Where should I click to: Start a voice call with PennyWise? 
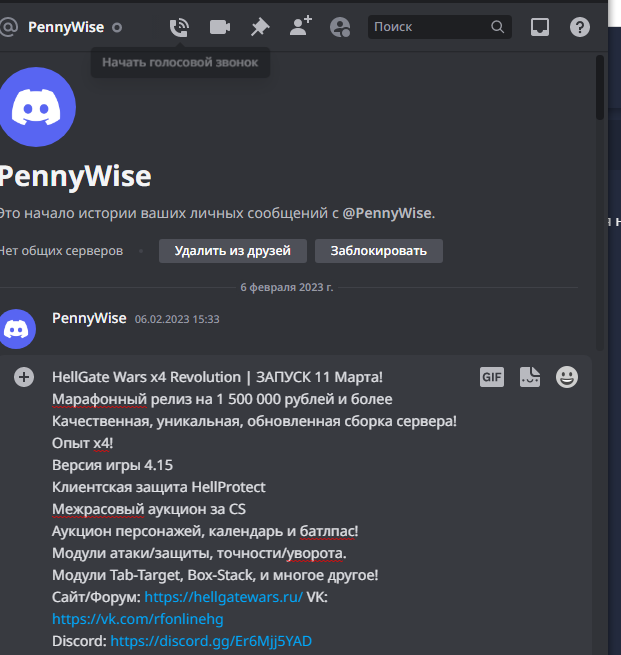(179, 27)
